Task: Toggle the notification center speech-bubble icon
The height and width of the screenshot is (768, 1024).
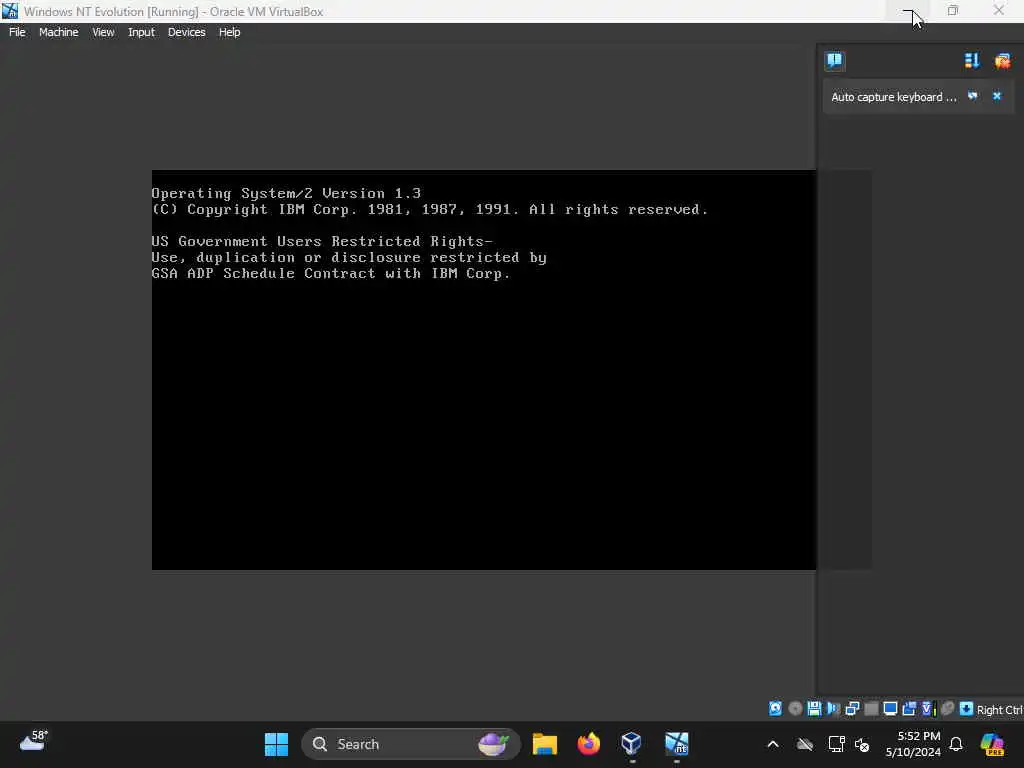Action: (835, 61)
